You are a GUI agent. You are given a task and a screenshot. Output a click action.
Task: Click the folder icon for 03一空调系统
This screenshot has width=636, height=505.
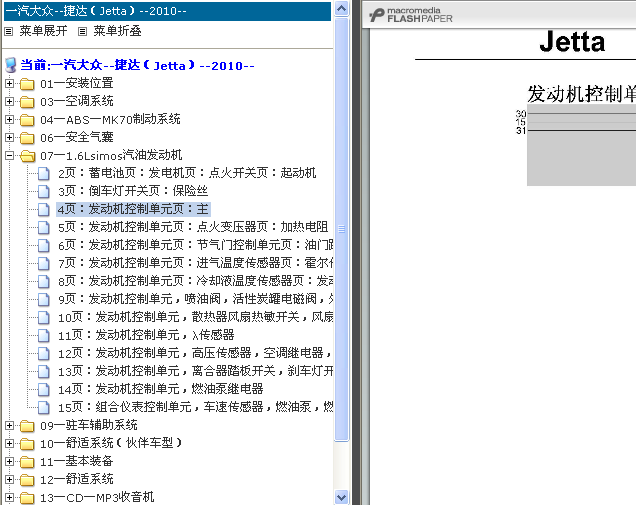[x=27, y=102]
